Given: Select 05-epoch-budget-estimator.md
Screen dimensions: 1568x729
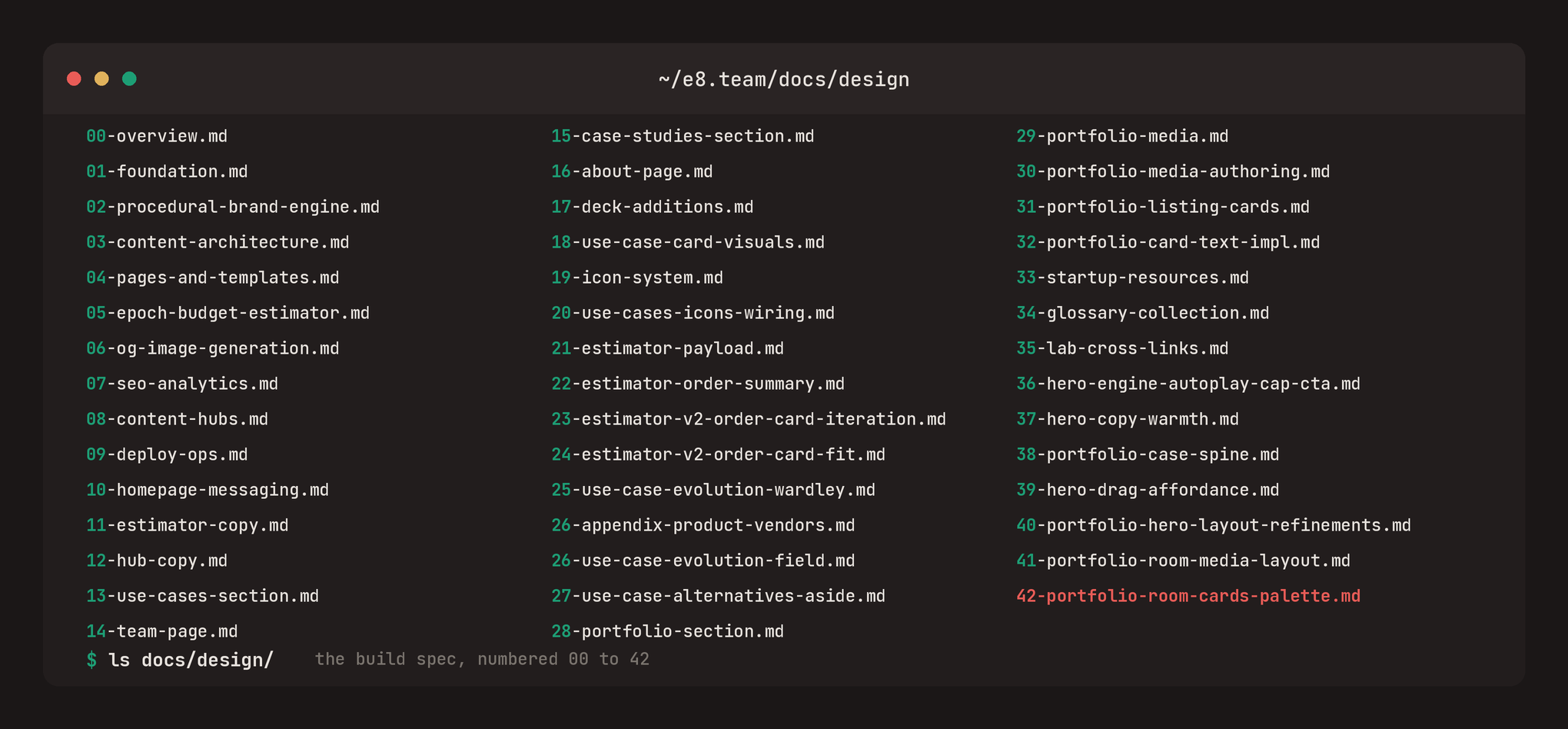Looking at the screenshot, I should click(228, 313).
